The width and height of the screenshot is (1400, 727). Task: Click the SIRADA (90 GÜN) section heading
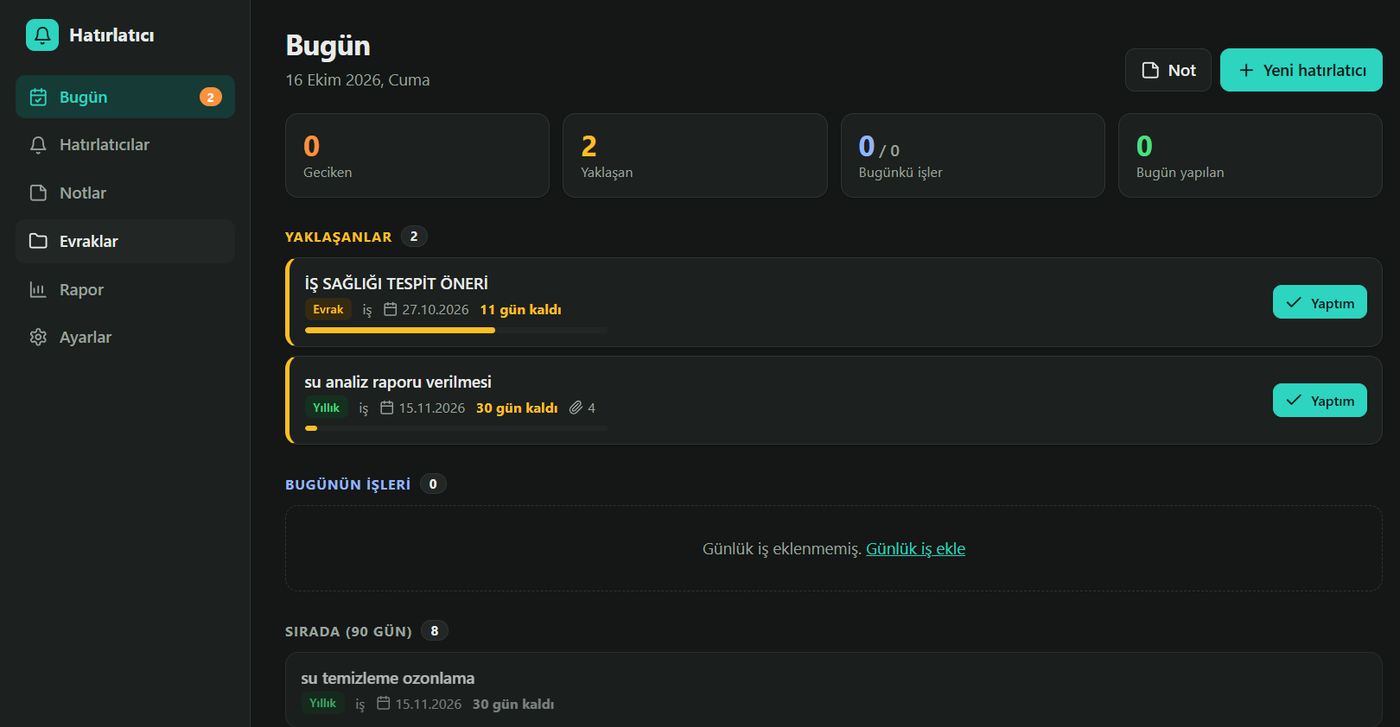pyautogui.click(x=349, y=631)
